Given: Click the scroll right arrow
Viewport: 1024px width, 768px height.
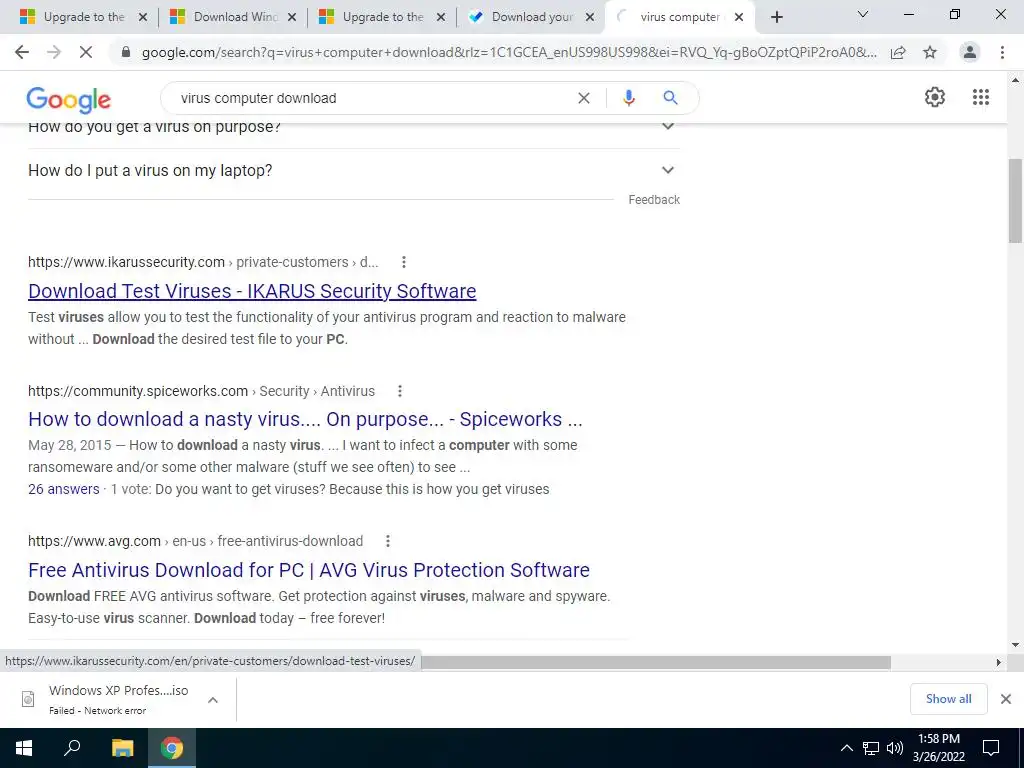Looking at the screenshot, I should point(998,662).
